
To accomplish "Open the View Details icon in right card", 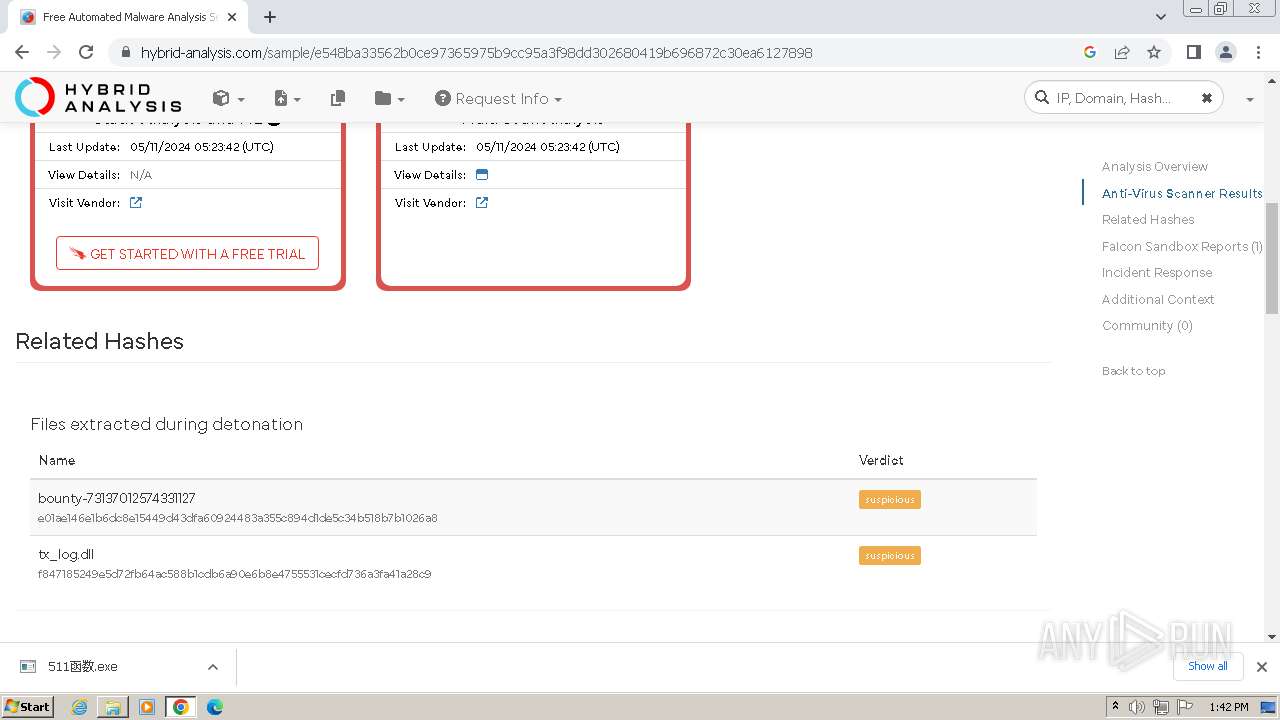I will (481, 174).
